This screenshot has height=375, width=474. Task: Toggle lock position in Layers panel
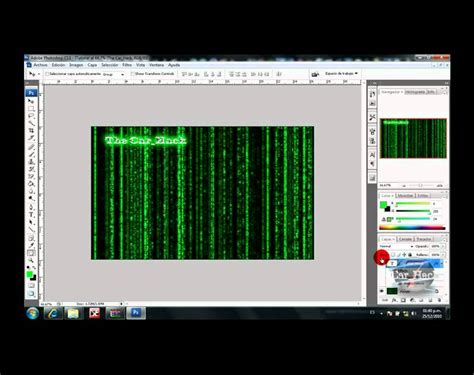click(x=404, y=255)
